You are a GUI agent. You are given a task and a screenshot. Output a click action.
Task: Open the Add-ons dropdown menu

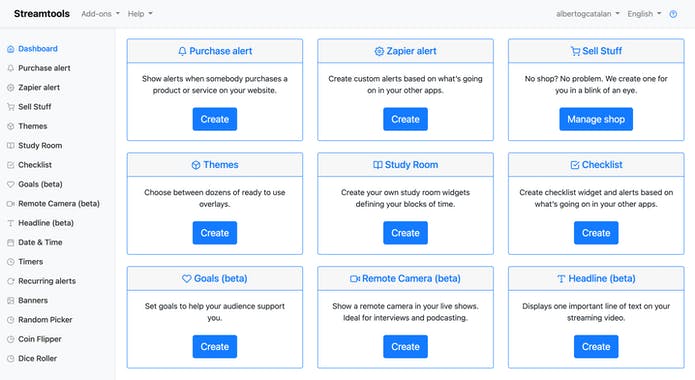click(x=101, y=14)
